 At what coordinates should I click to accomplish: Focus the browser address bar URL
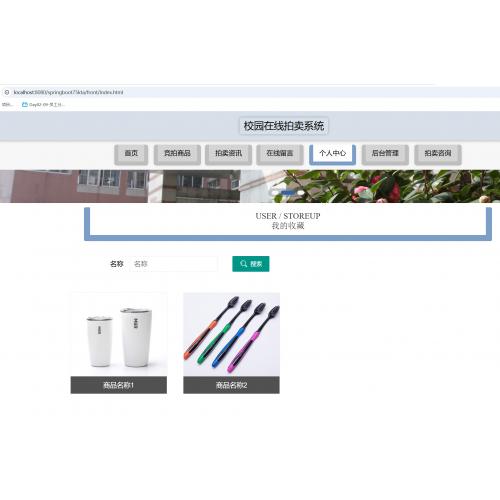(x=68, y=92)
